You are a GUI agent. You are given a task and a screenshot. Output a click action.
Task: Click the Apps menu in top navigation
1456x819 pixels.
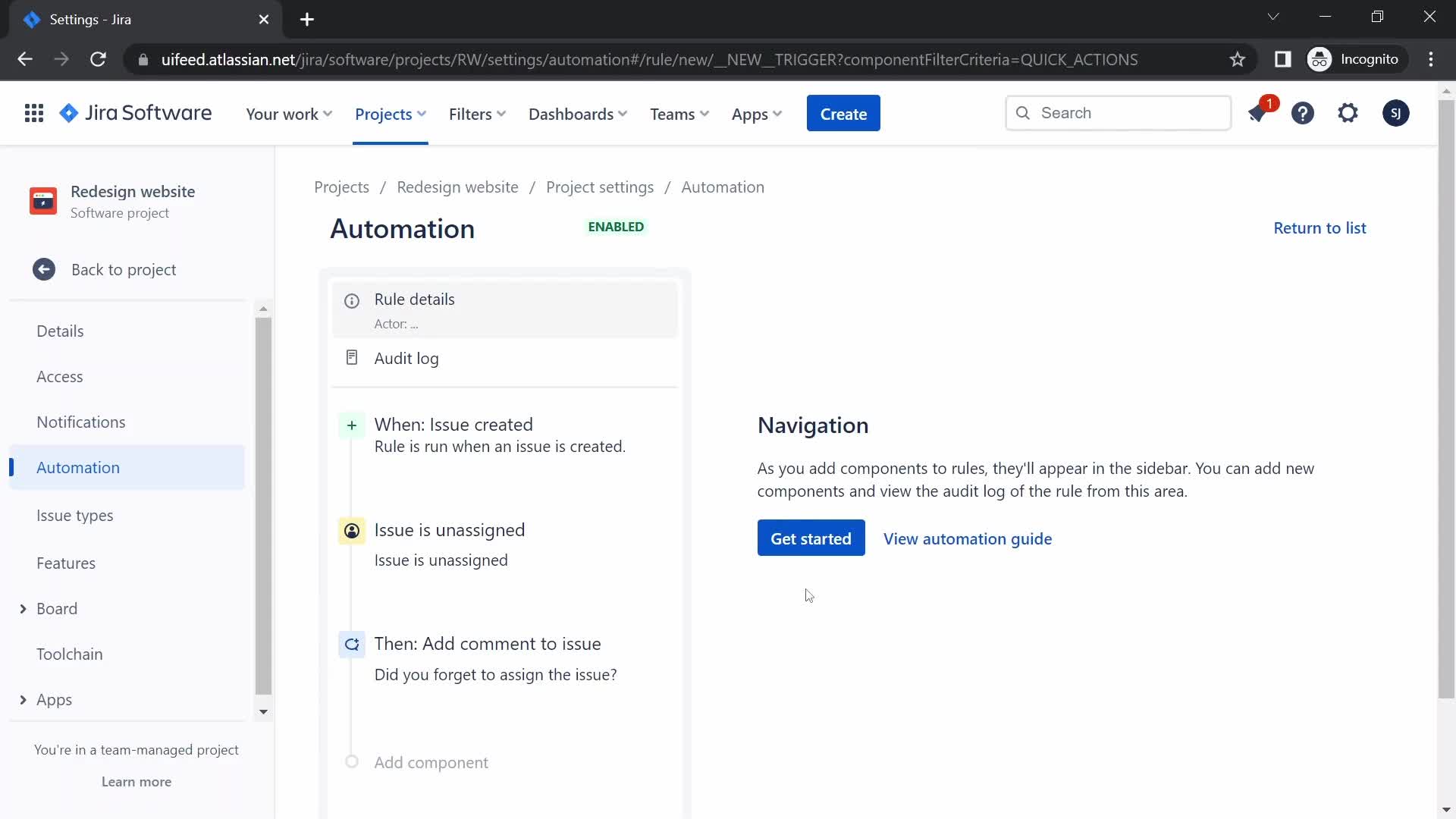tap(756, 113)
